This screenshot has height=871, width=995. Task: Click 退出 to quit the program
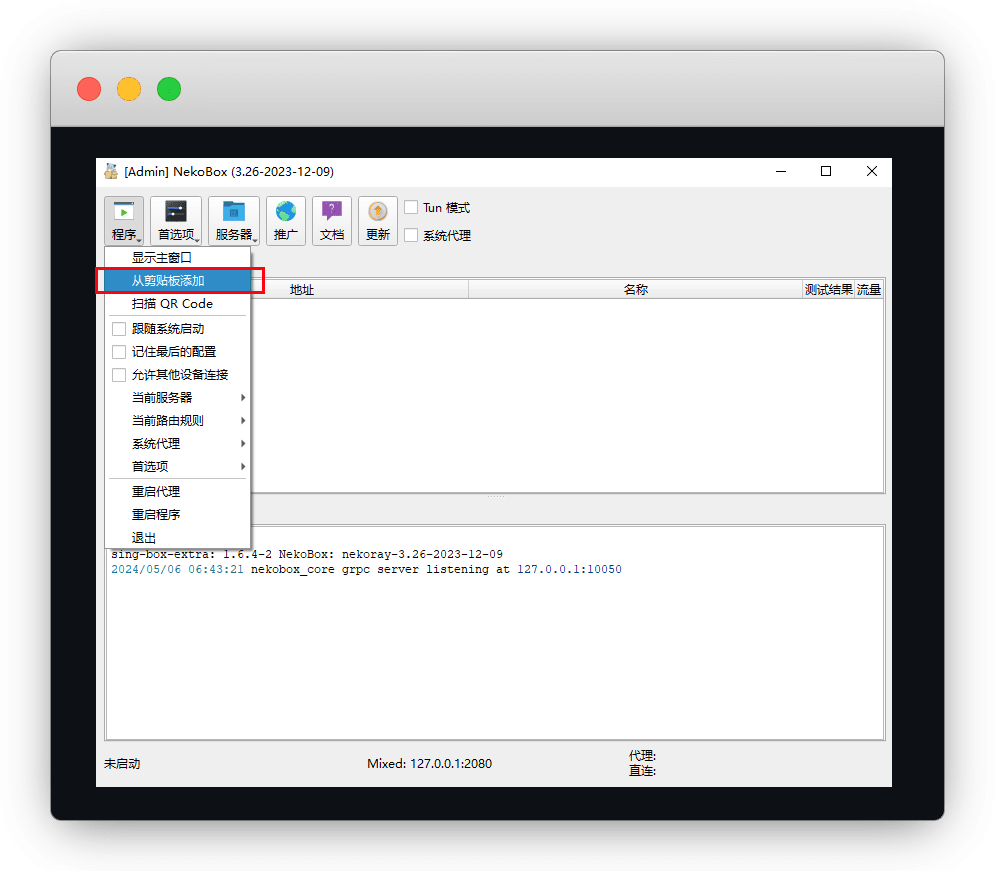tap(144, 538)
